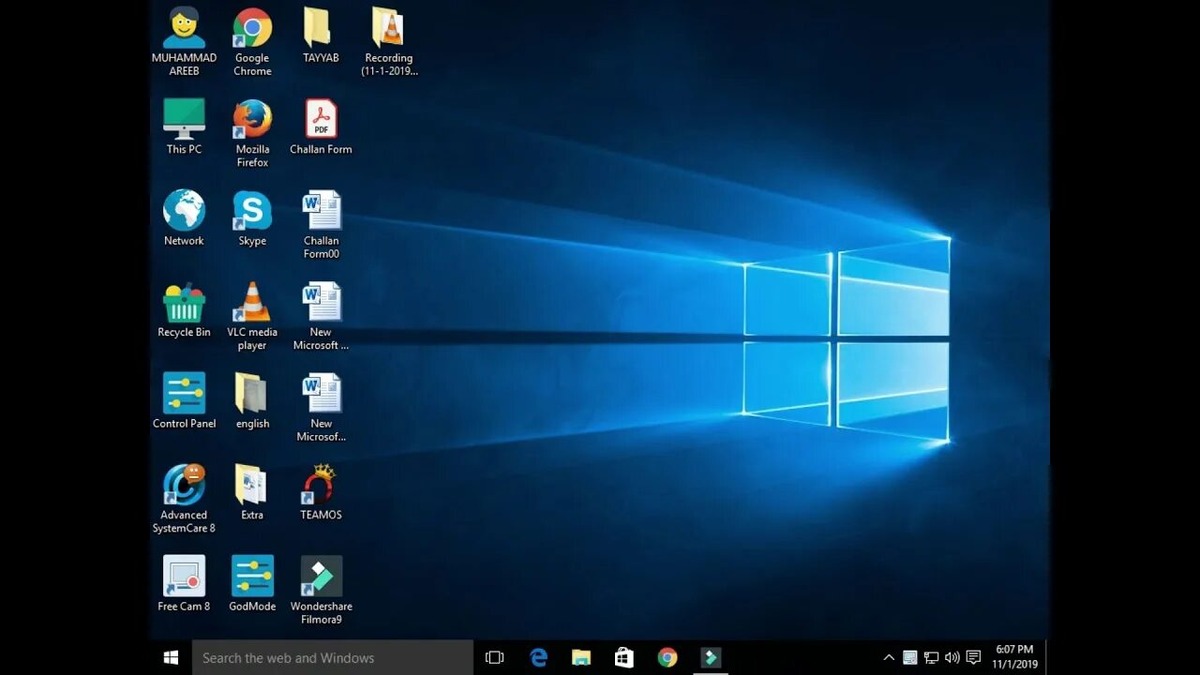This screenshot has width=1200, height=675.
Task: Open the touch keyboard tray icon
Action: pos(910,657)
